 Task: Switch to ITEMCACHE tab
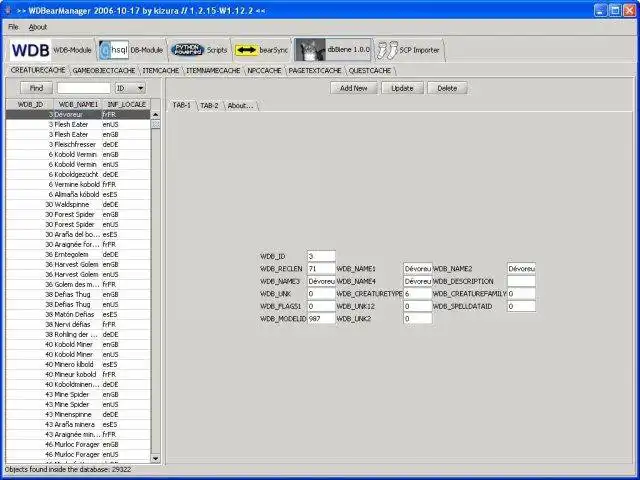tap(160, 71)
